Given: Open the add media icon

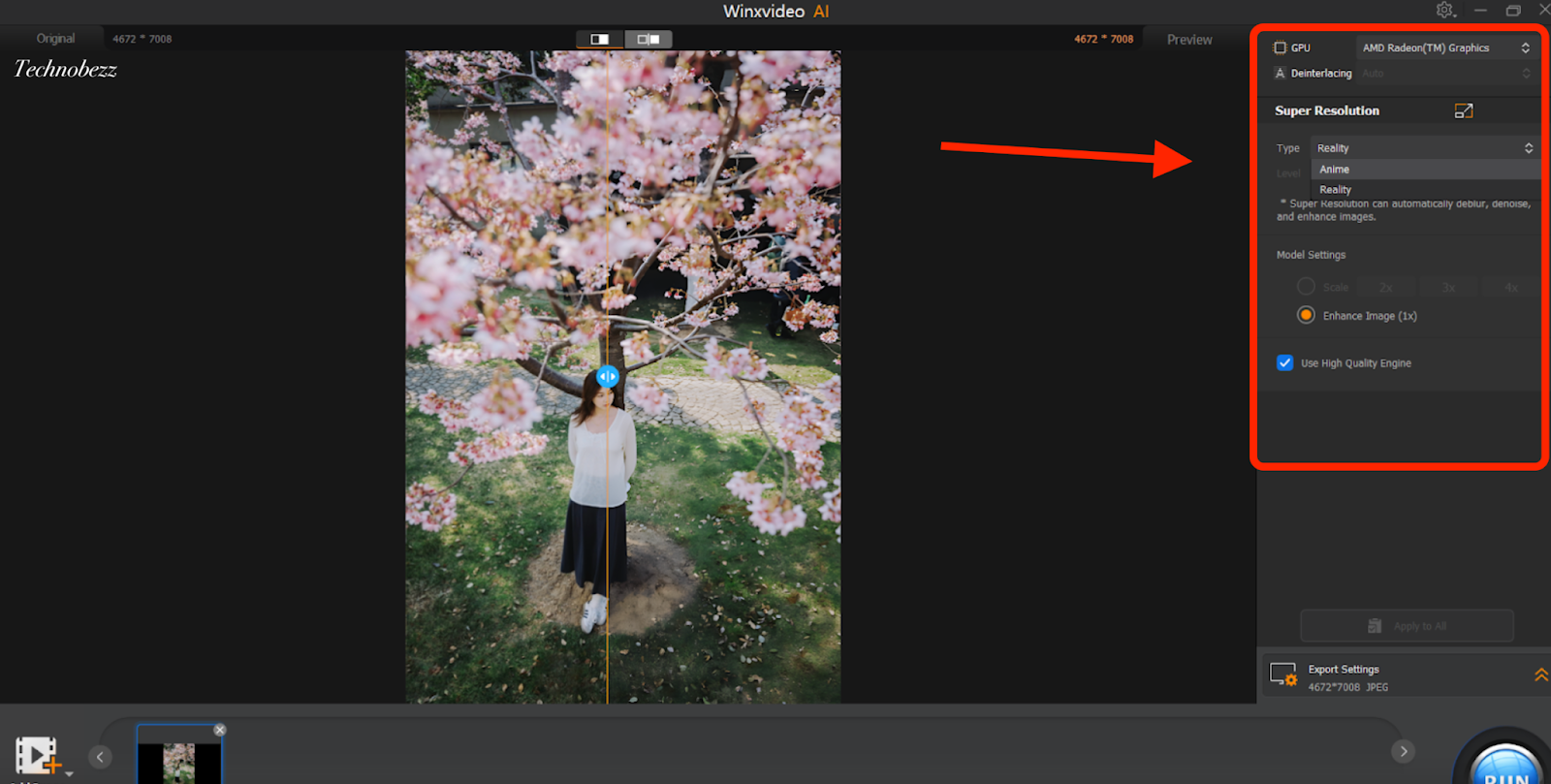Looking at the screenshot, I should [39, 756].
